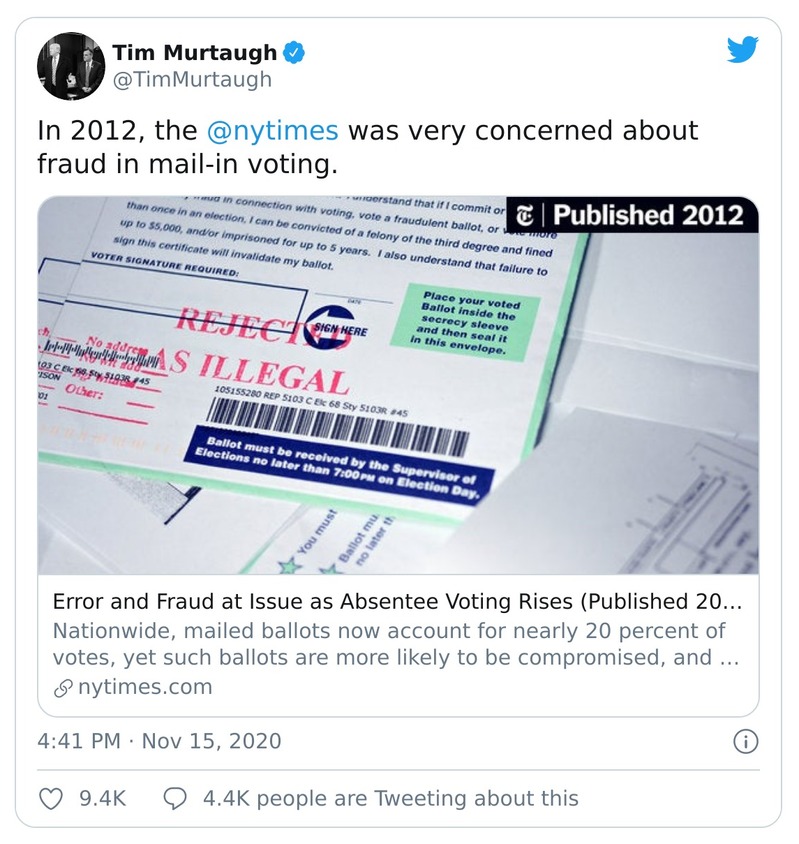Image resolution: width=799 pixels, height=844 pixels.
Task: Like the tweet with the heart icon
Action: [x=50, y=798]
